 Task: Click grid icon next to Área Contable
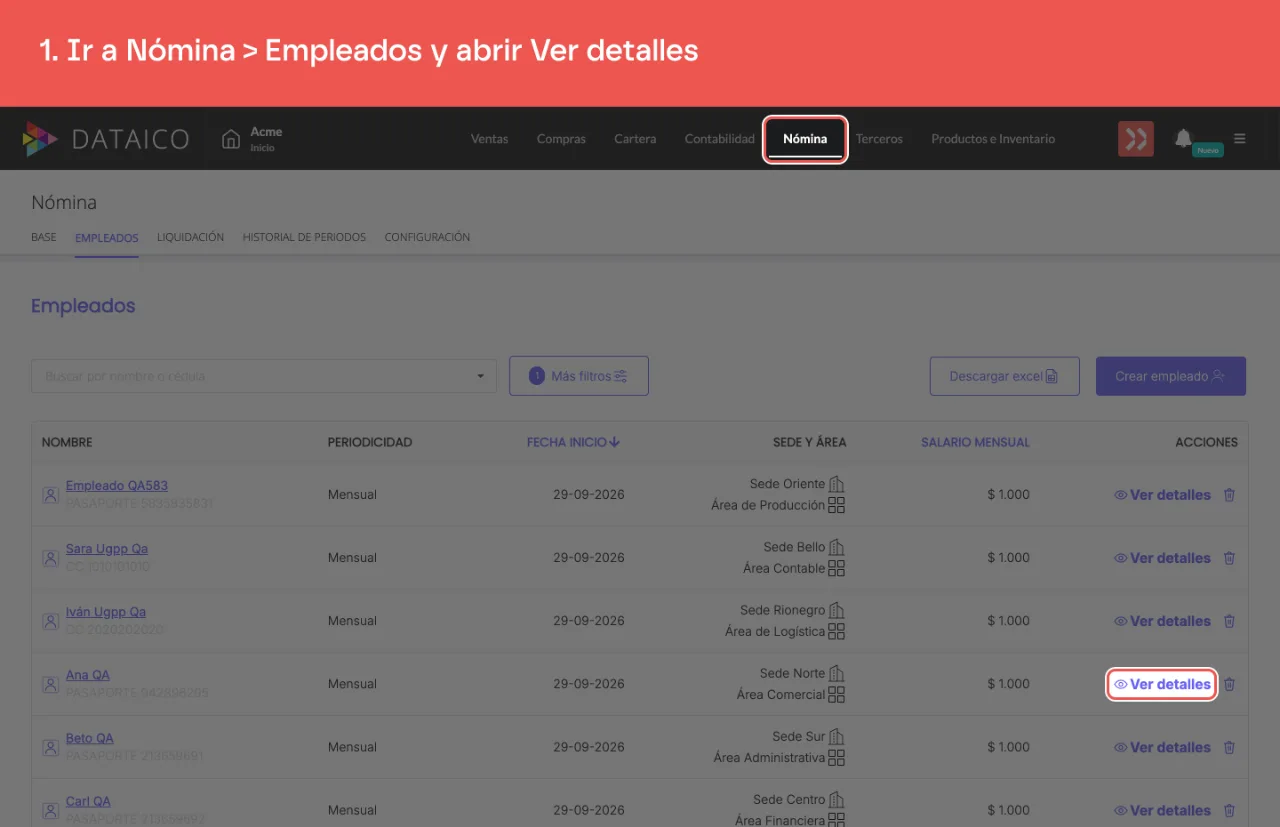click(837, 568)
